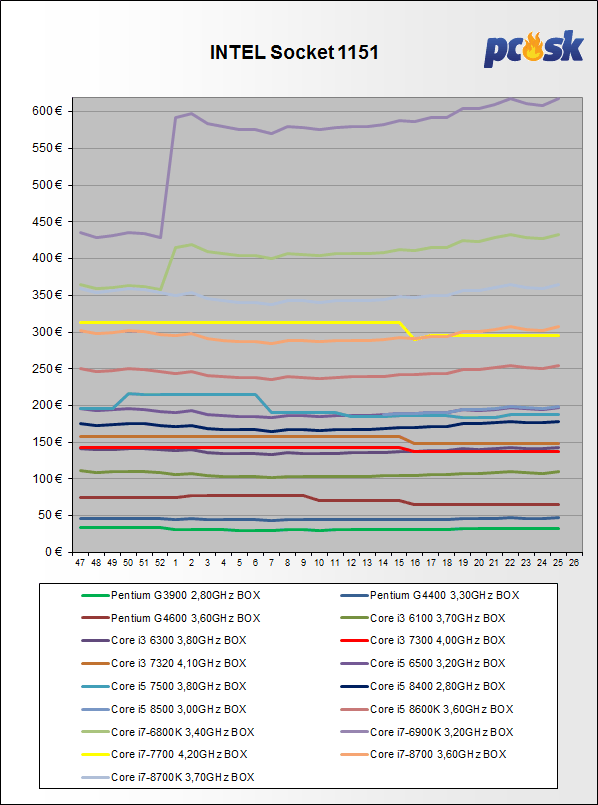This screenshot has width=598, height=805.
Task: Click week 26 on the x-axis
Action: click(574, 563)
